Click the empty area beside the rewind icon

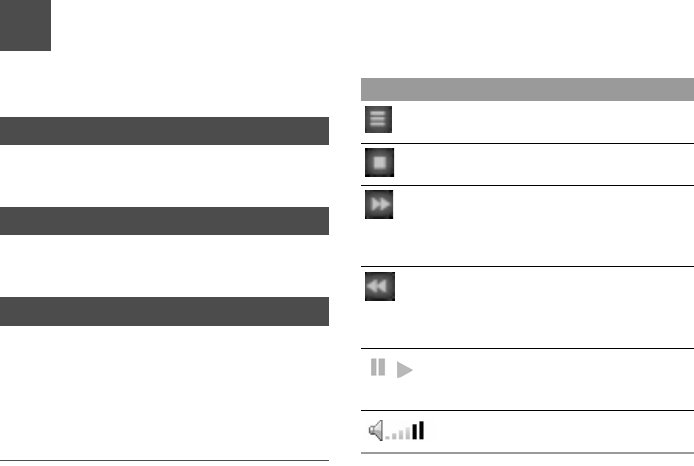click(544, 308)
